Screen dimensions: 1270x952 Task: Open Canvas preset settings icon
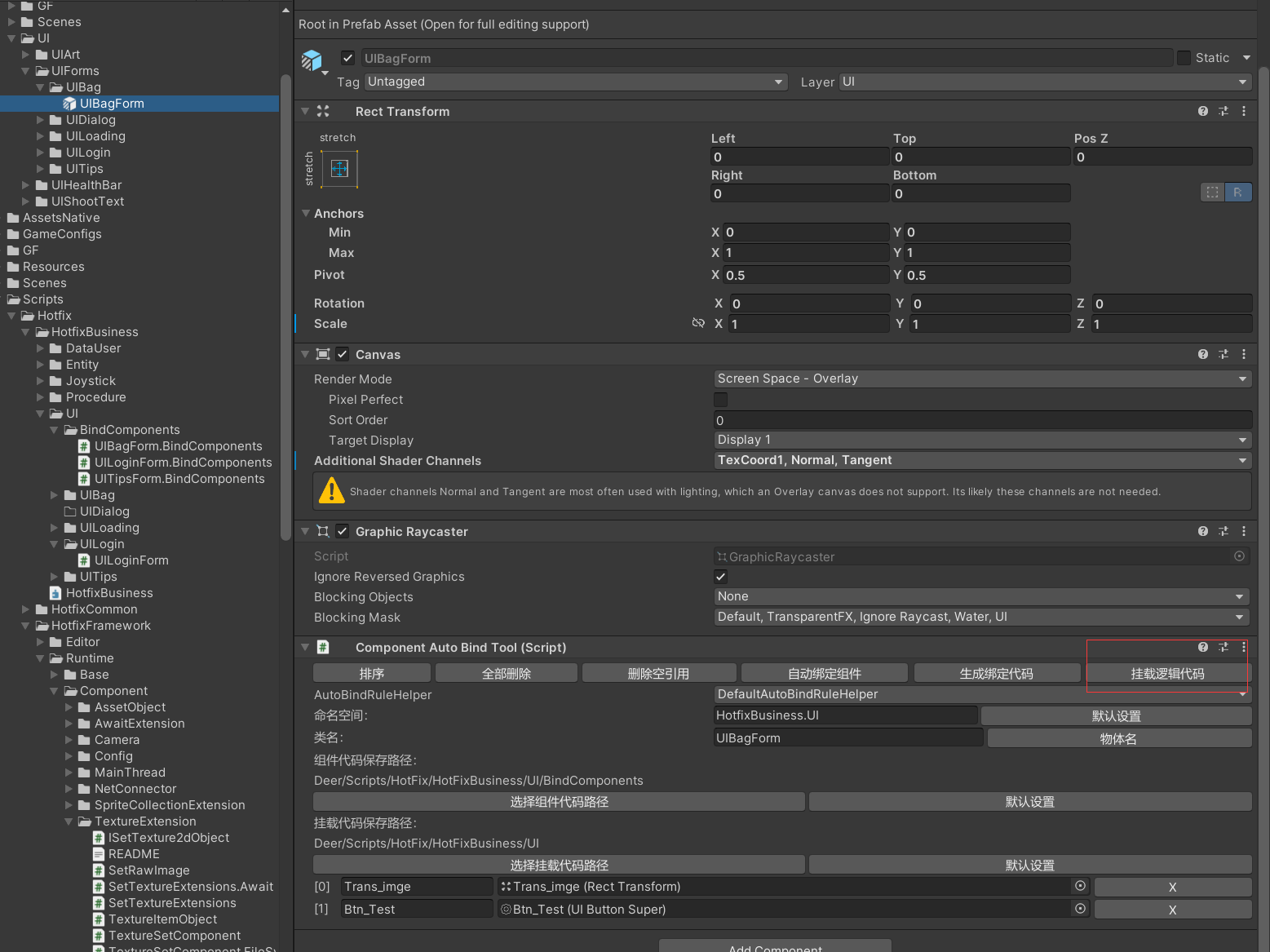tap(1224, 354)
